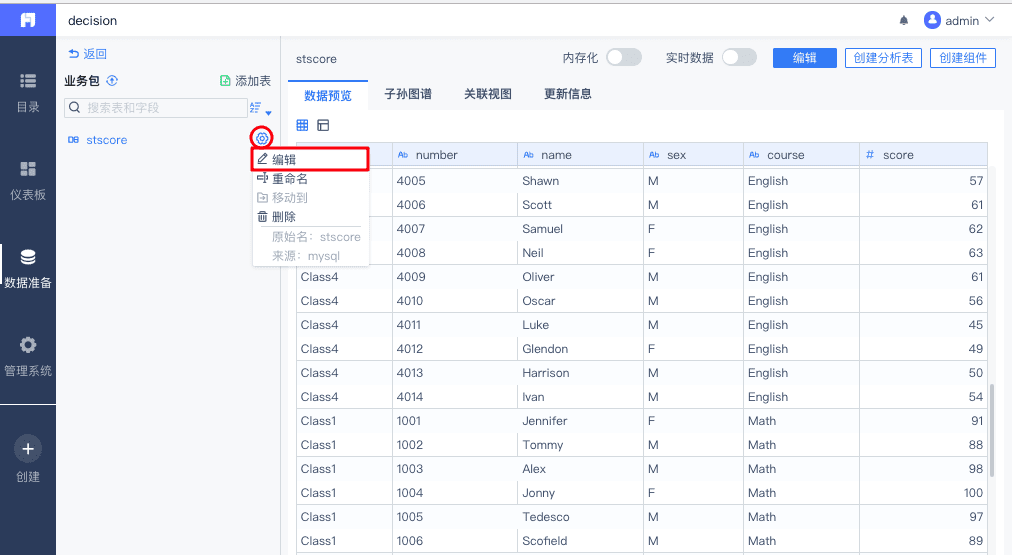Click the FineBI logo icon
Image resolution: width=1012 pixels, height=555 pixels.
coord(28,20)
